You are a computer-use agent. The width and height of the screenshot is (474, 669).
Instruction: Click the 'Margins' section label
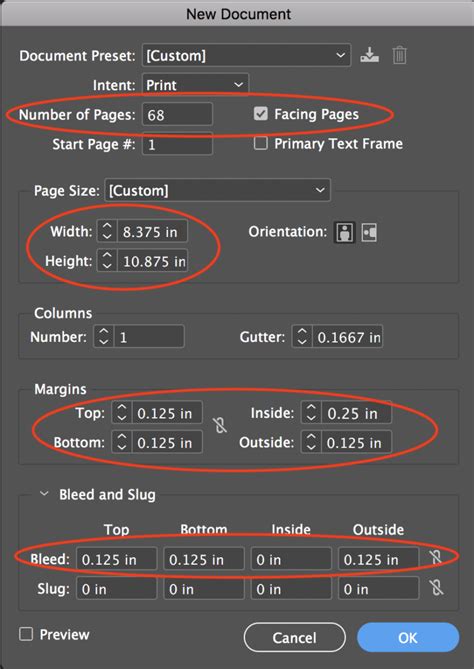(x=60, y=389)
